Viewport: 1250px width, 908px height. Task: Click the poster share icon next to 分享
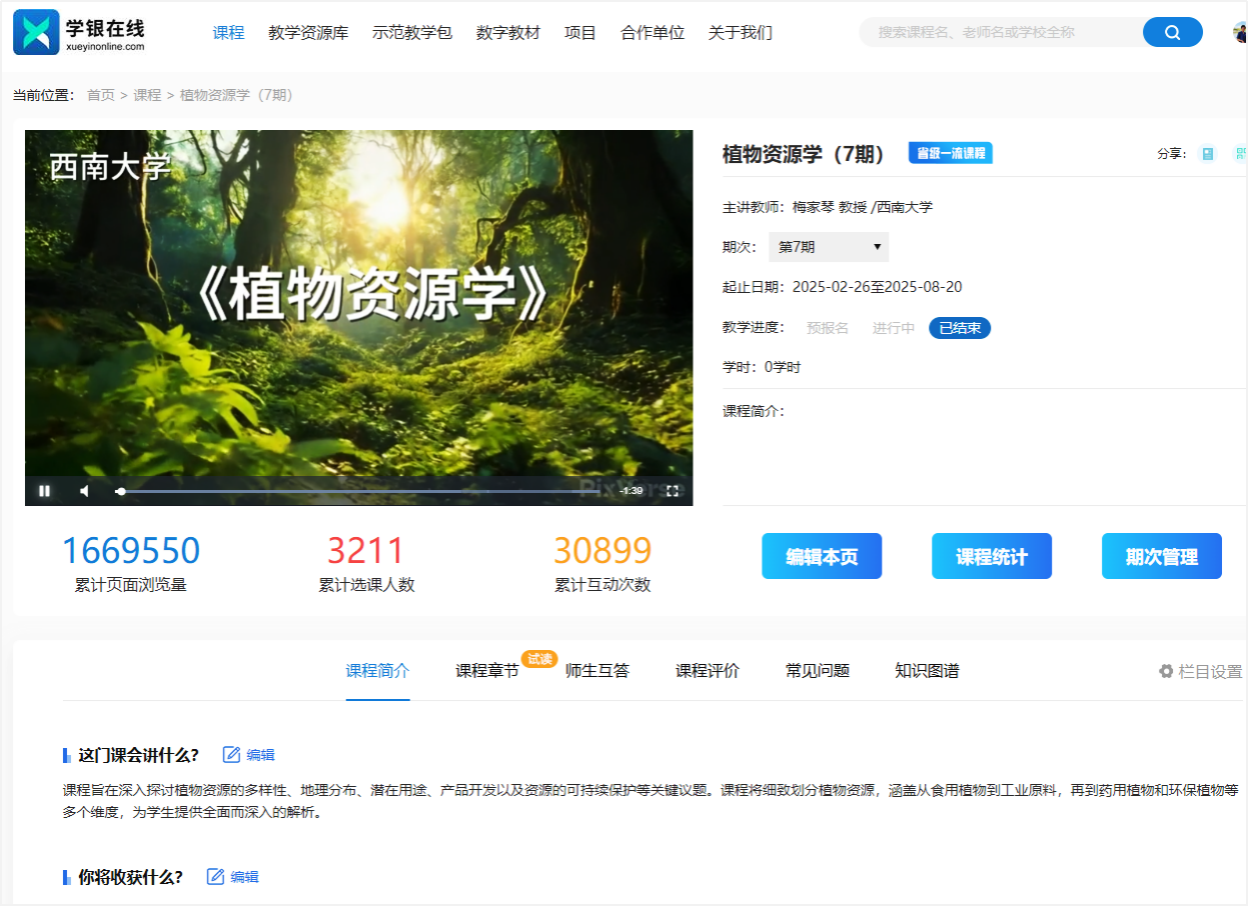pyautogui.click(x=1208, y=154)
